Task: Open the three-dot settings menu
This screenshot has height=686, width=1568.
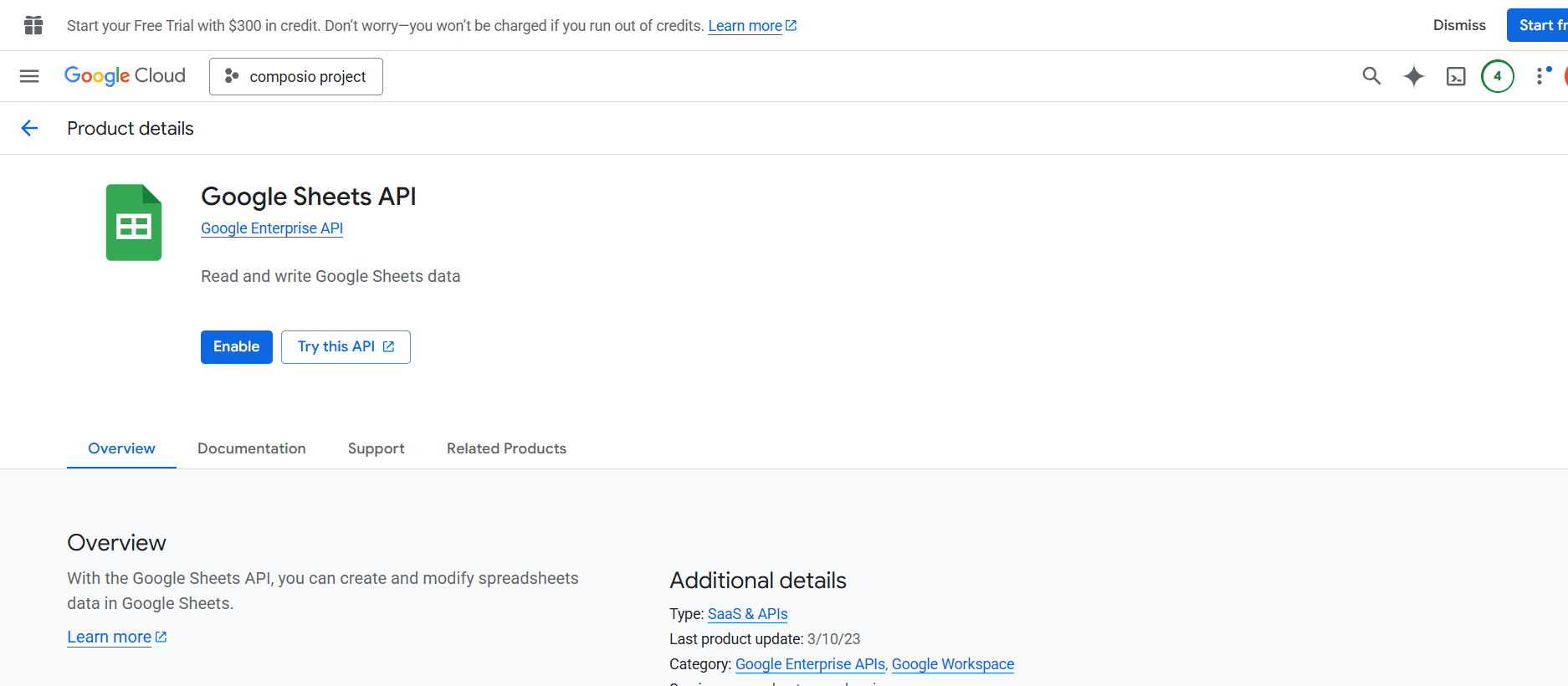Action: 1540,76
